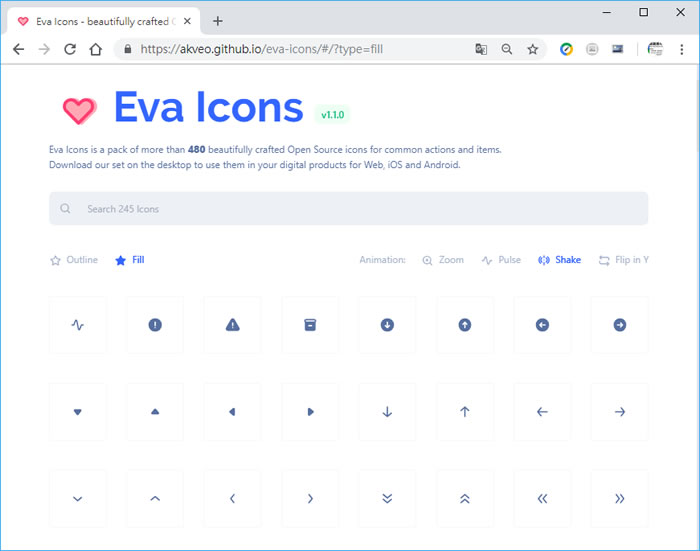
Task: Choose the double chevron right icon
Action: tap(620, 498)
